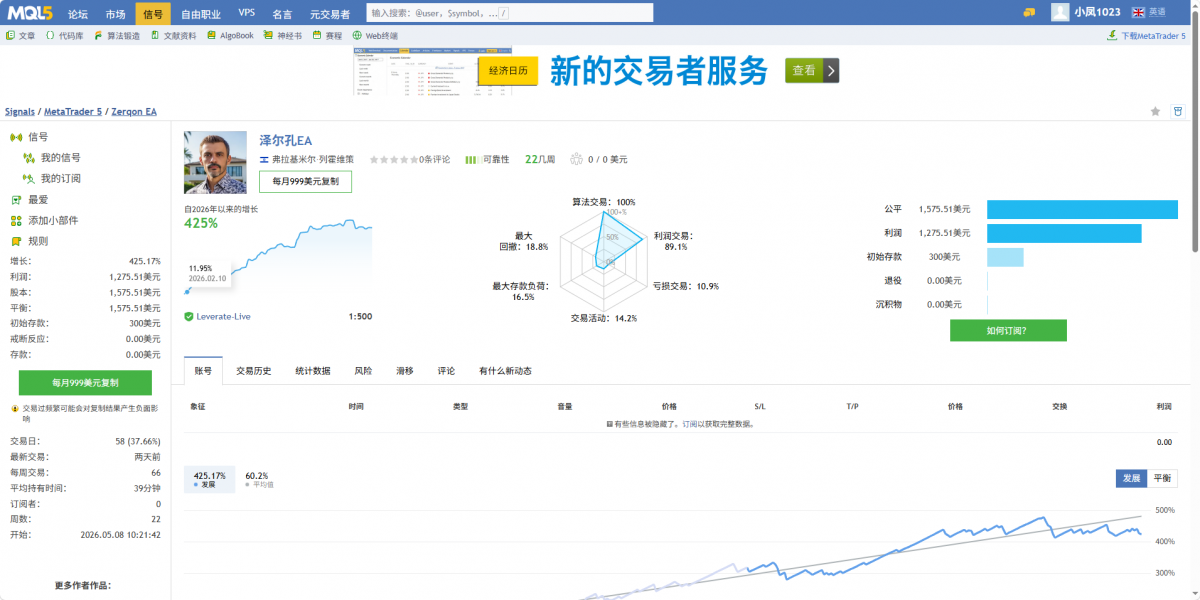Switch to the 有什么新动态 tab
This screenshot has width=1200, height=600.
coord(505,370)
